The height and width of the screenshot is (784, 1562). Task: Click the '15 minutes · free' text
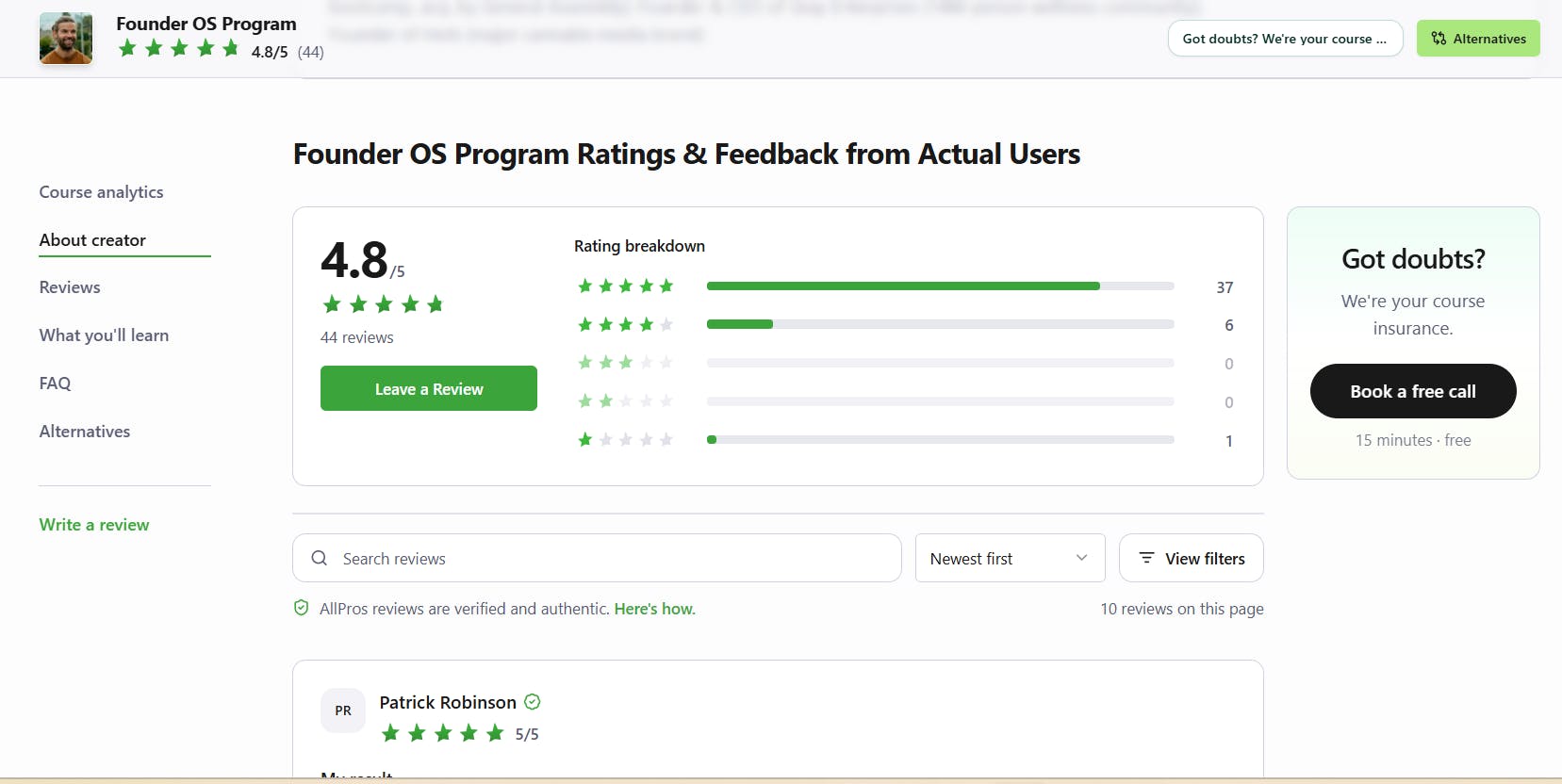tap(1413, 440)
